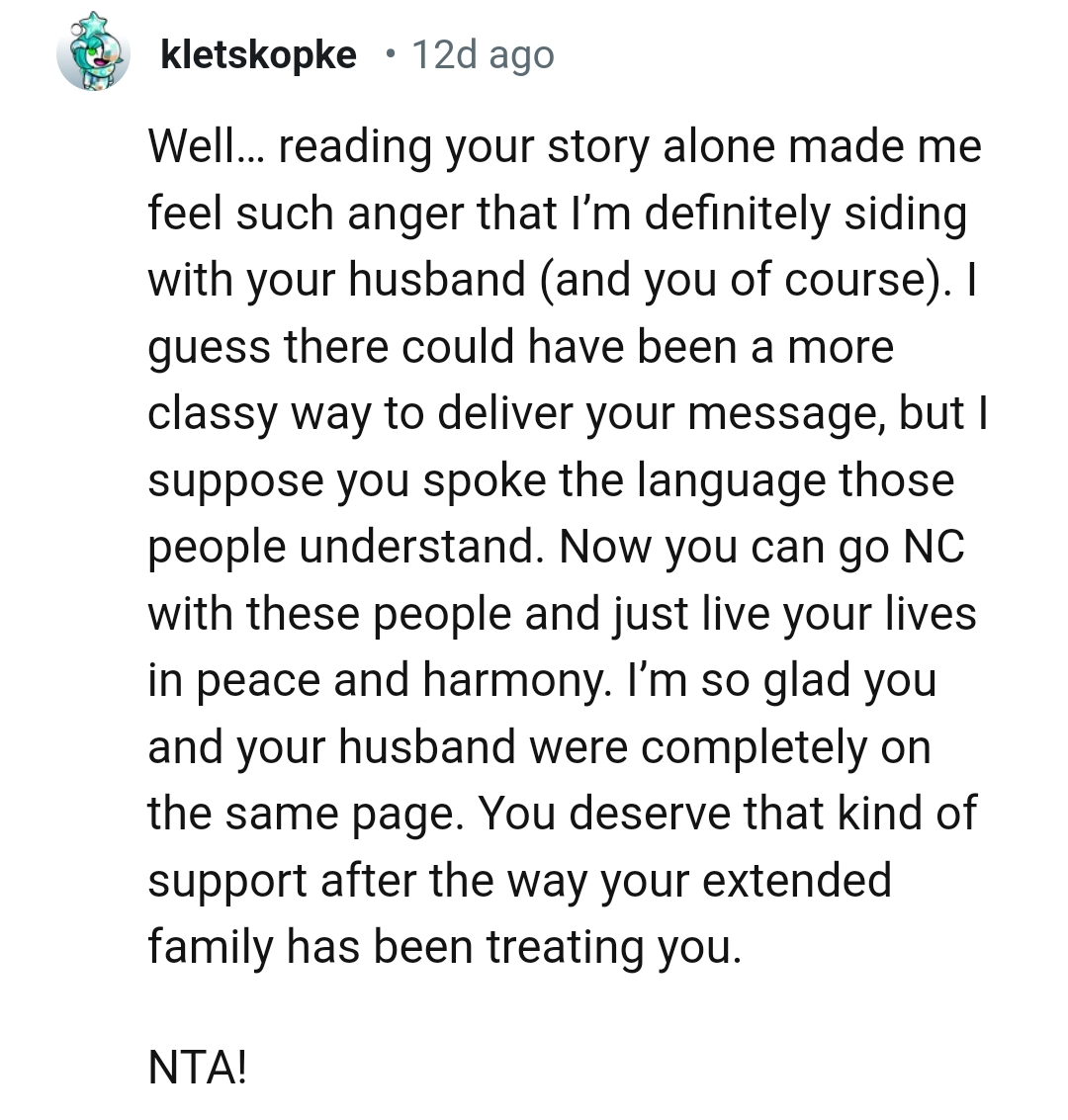Open the kletskopke username link
The width and height of the screenshot is (1068, 1120).
pos(259,55)
